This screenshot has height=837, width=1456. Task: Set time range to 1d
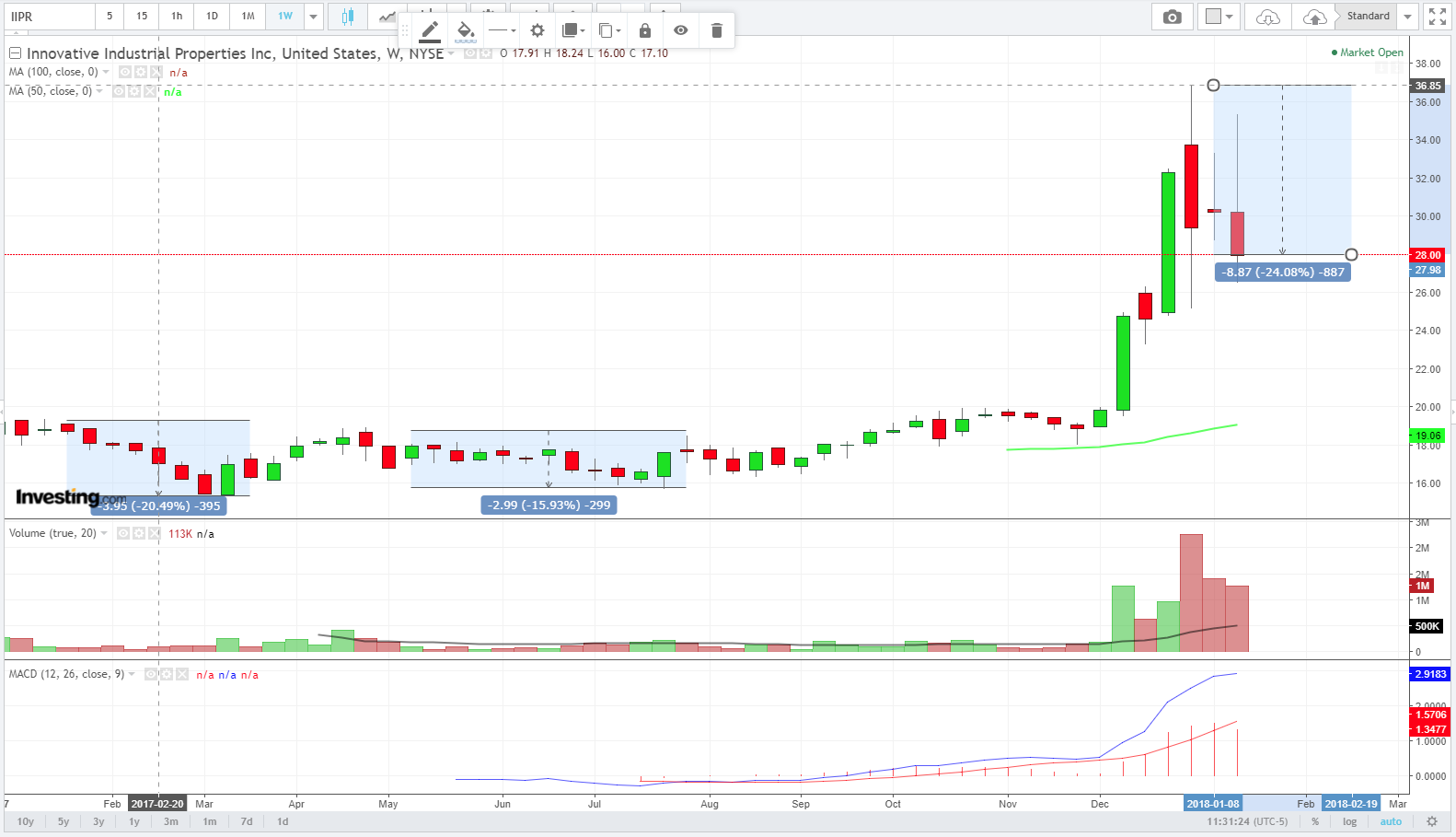coord(283,821)
